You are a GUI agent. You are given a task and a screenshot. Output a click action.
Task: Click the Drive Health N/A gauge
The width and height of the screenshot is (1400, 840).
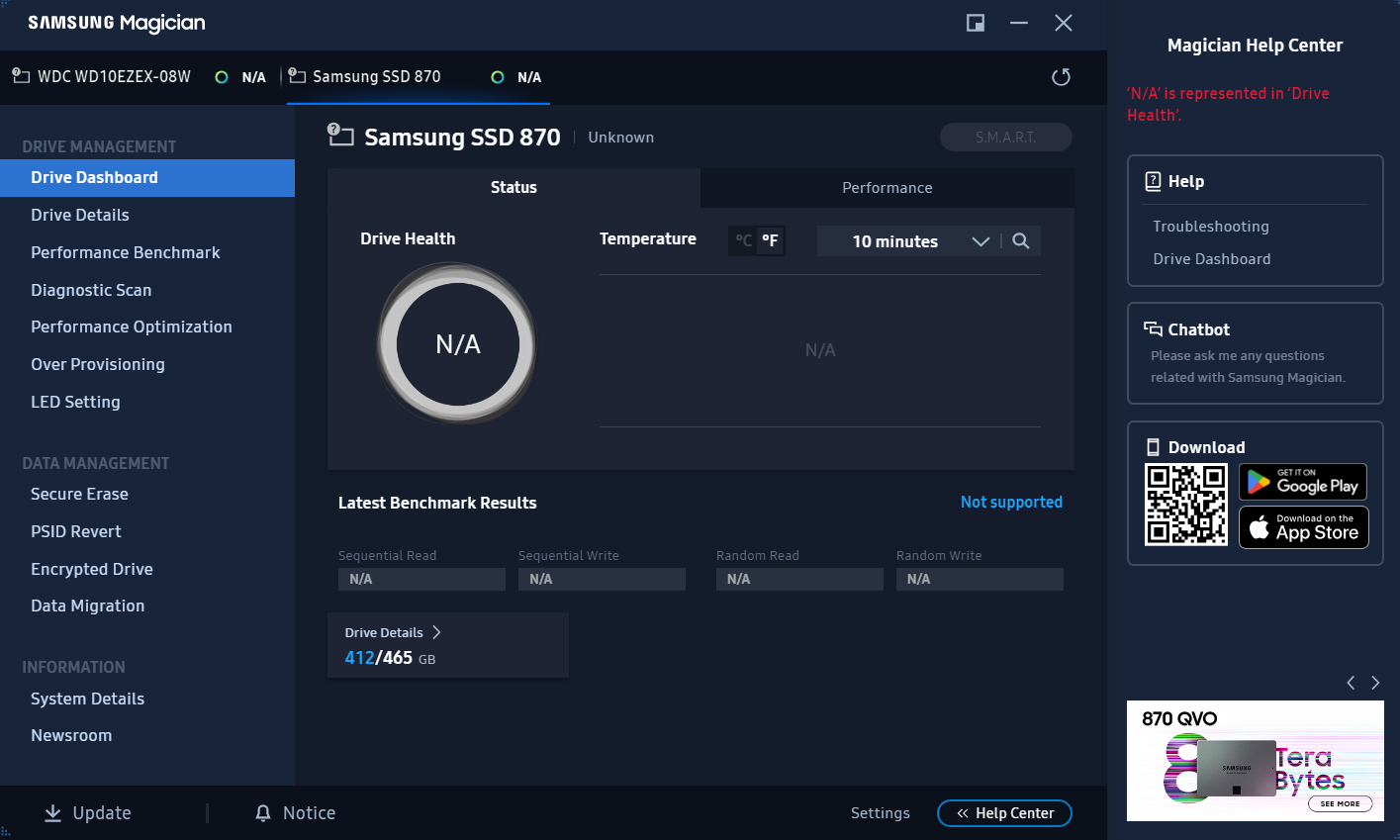[x=457, y=344]
